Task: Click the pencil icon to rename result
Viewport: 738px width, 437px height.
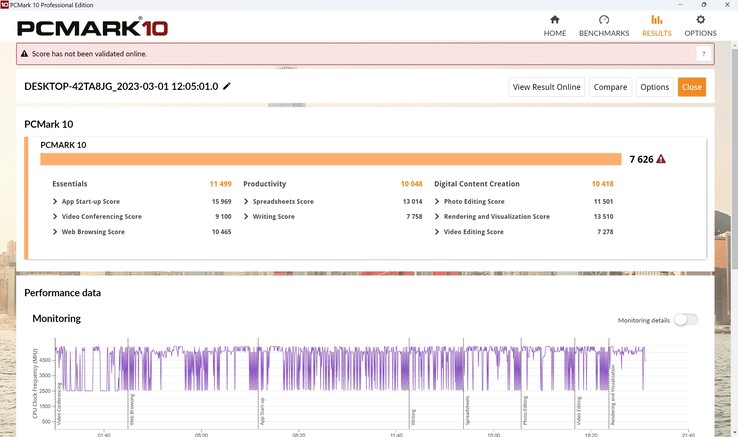Action: (x=227, y=86)
